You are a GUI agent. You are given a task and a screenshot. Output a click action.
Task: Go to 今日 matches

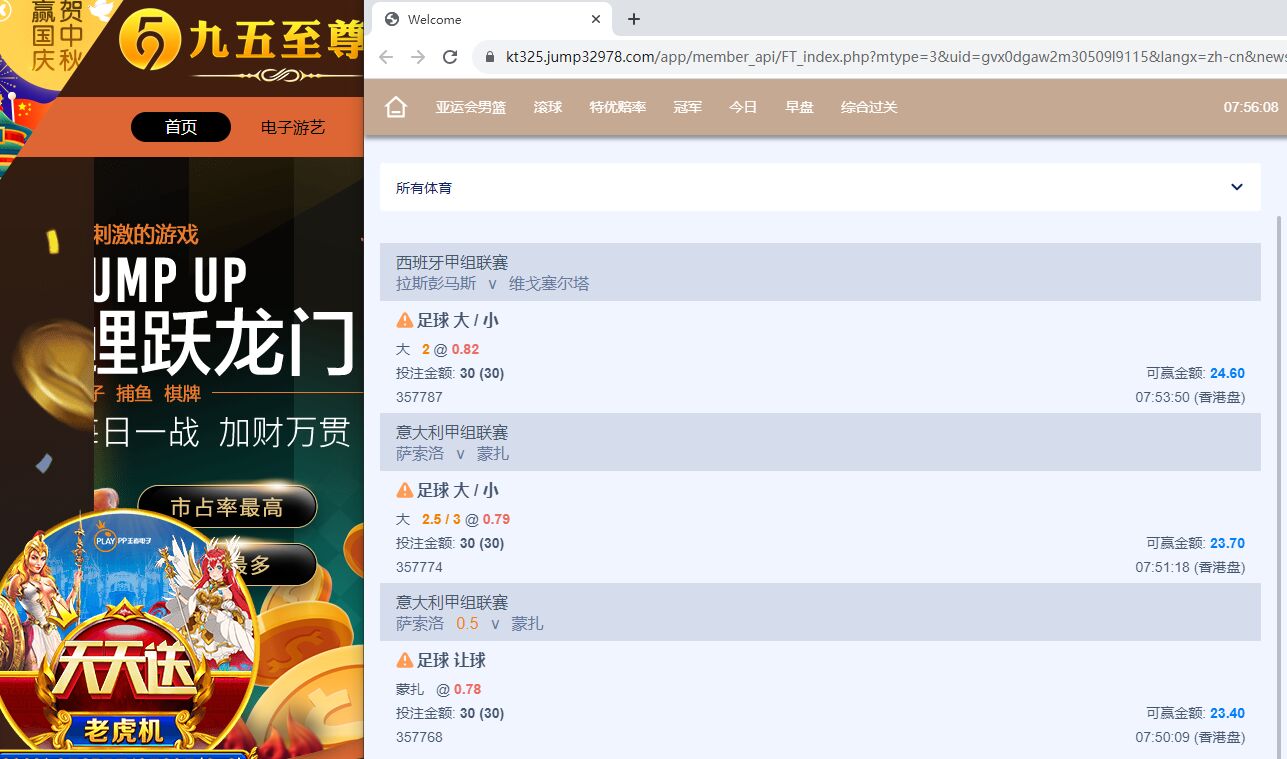(743, 107)
